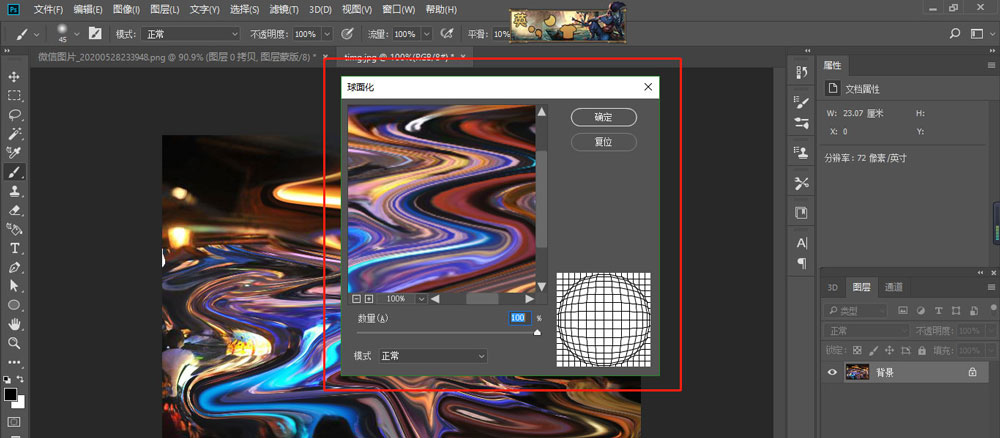Switch to the 通道 tab
Screen dimensions: 1000x438
click(894, 287)
